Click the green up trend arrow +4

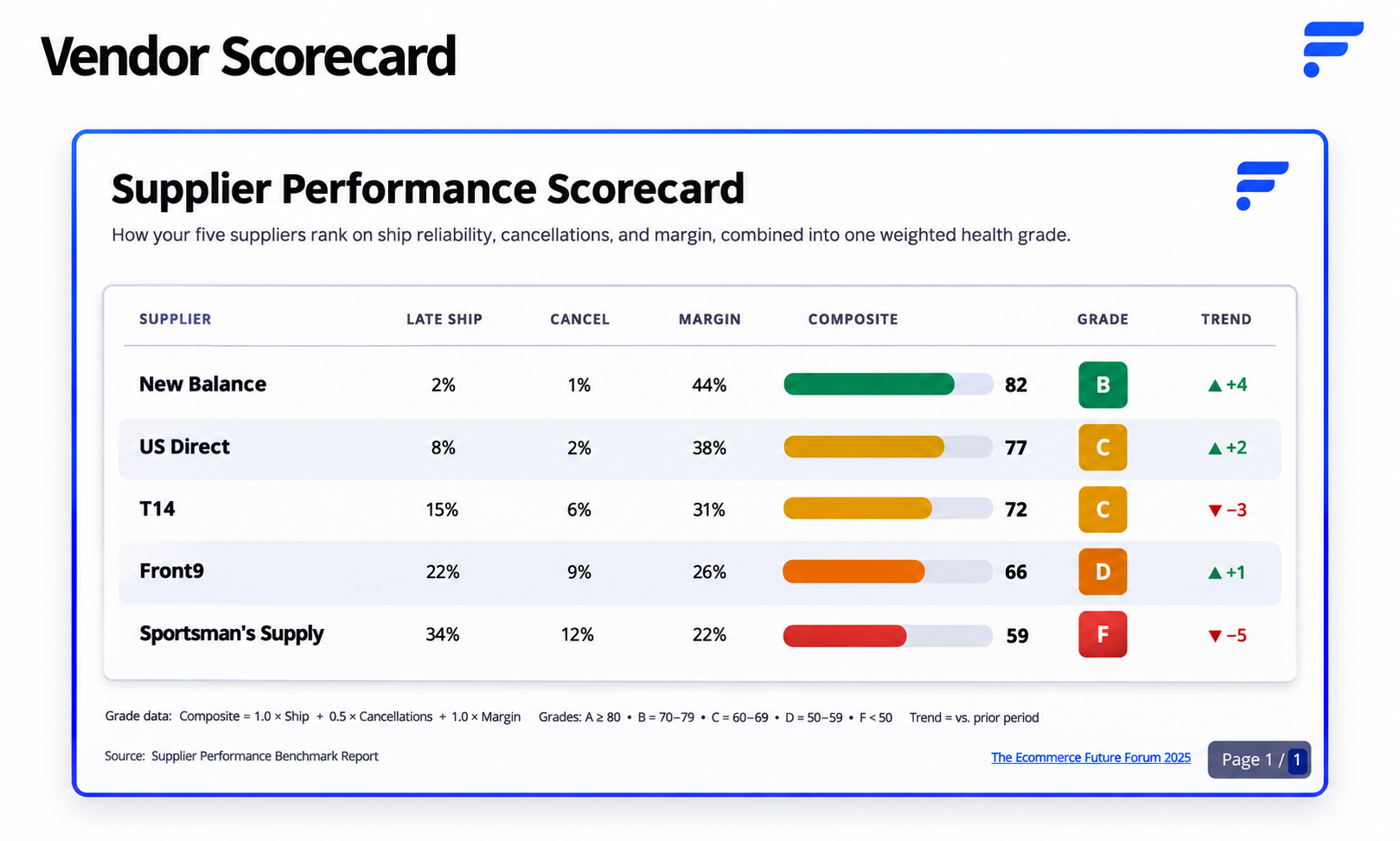pos(1227,385)
